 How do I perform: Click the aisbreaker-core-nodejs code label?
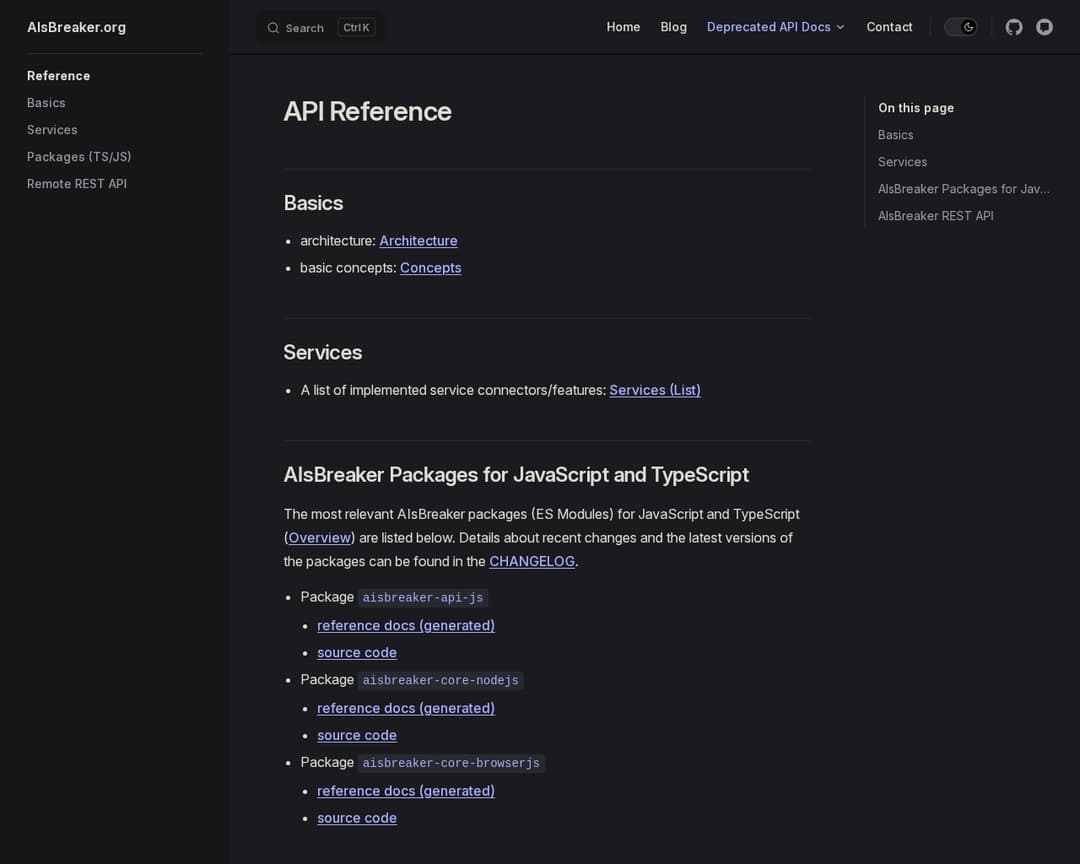[440, 680]
